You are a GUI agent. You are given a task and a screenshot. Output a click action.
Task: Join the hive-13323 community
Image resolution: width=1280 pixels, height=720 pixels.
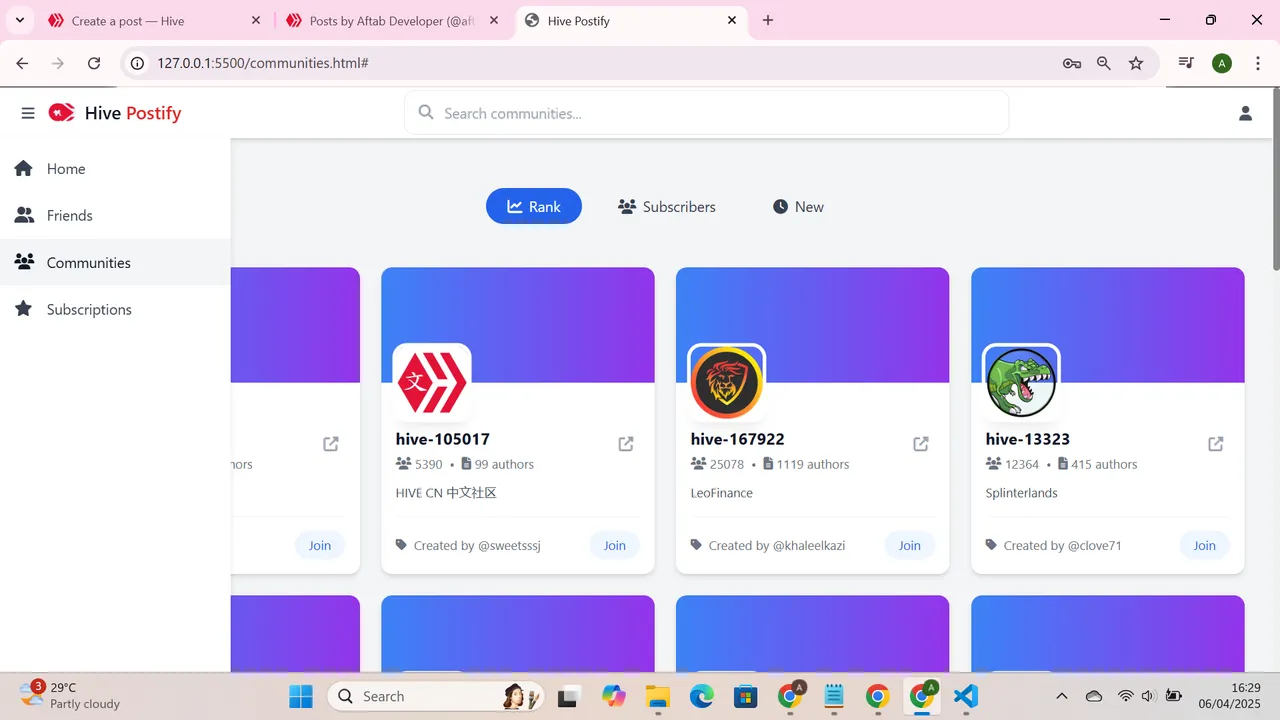tap(1204, 545)
